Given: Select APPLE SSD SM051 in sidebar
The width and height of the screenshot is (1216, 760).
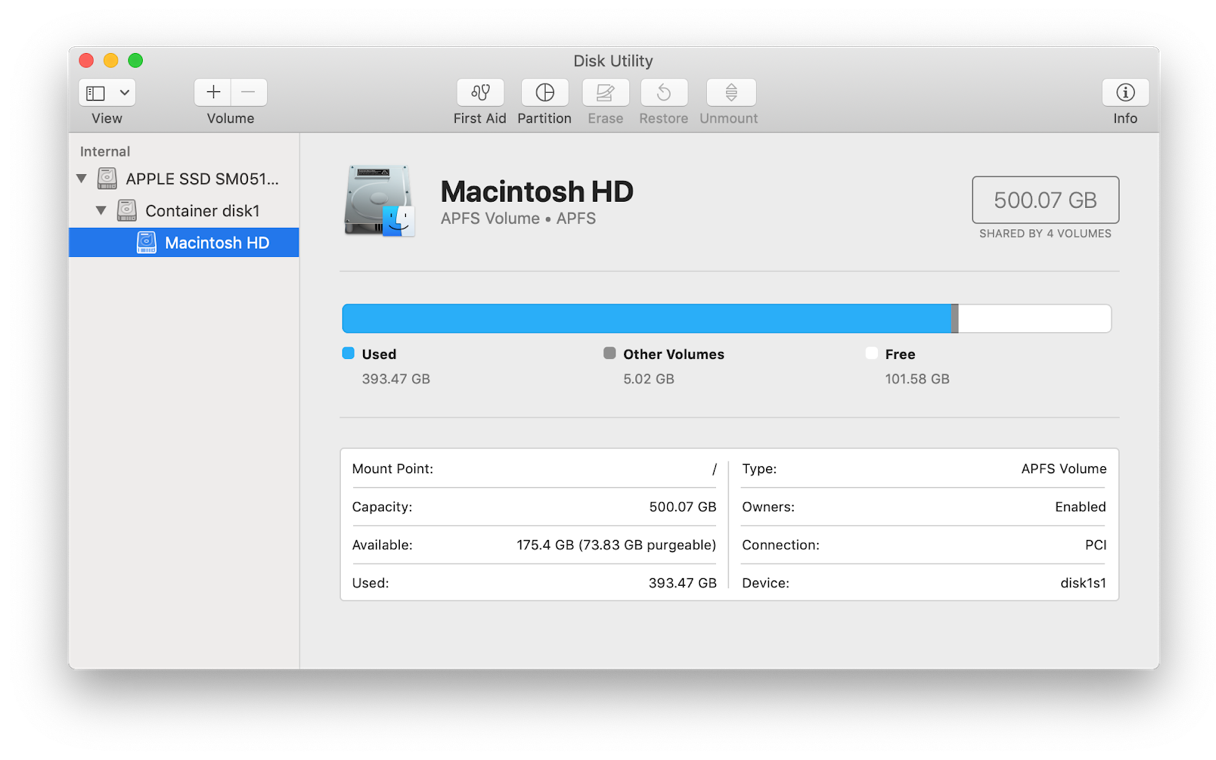Looking at the screenshot, I should pyautogui.click(x=184, y=179).
